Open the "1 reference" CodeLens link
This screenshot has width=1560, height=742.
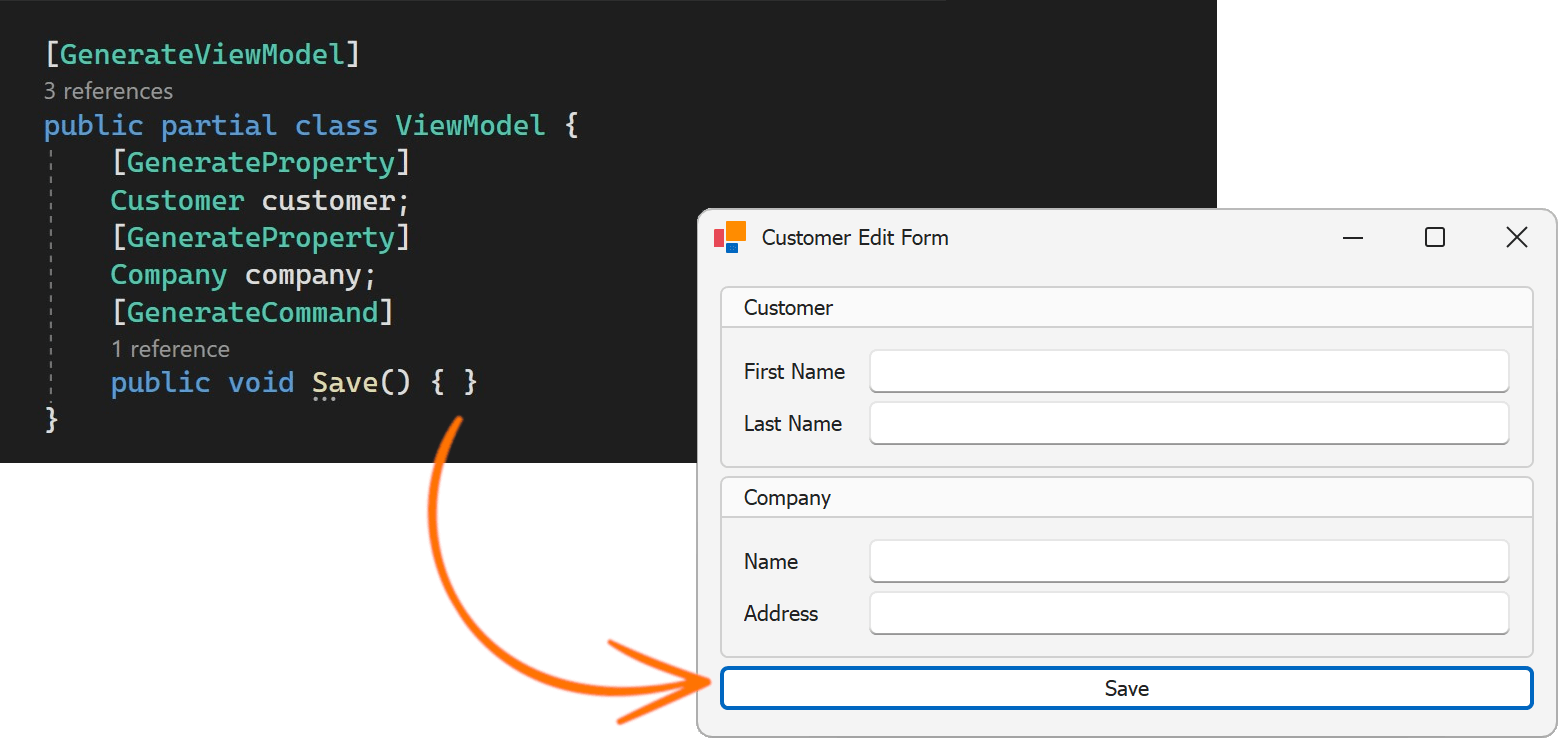click(x=170, y=350)
